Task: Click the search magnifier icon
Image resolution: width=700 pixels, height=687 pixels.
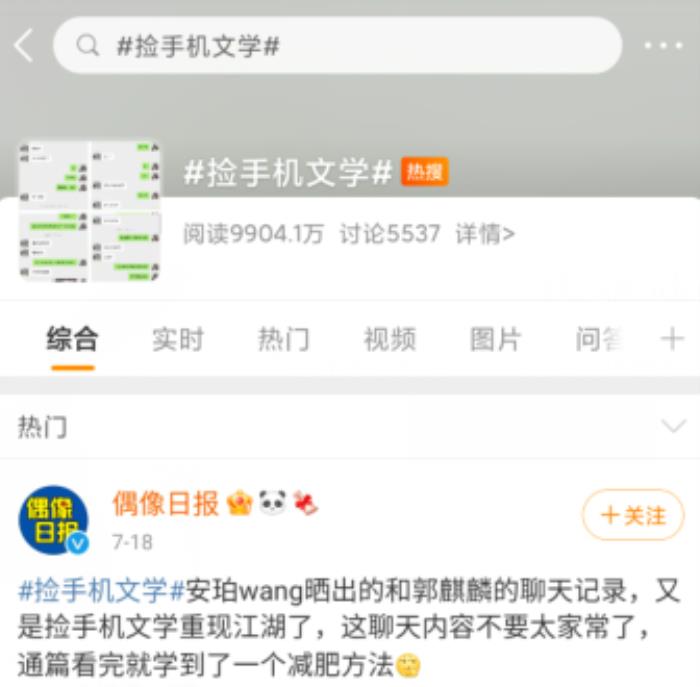Action: coord(88,45)
